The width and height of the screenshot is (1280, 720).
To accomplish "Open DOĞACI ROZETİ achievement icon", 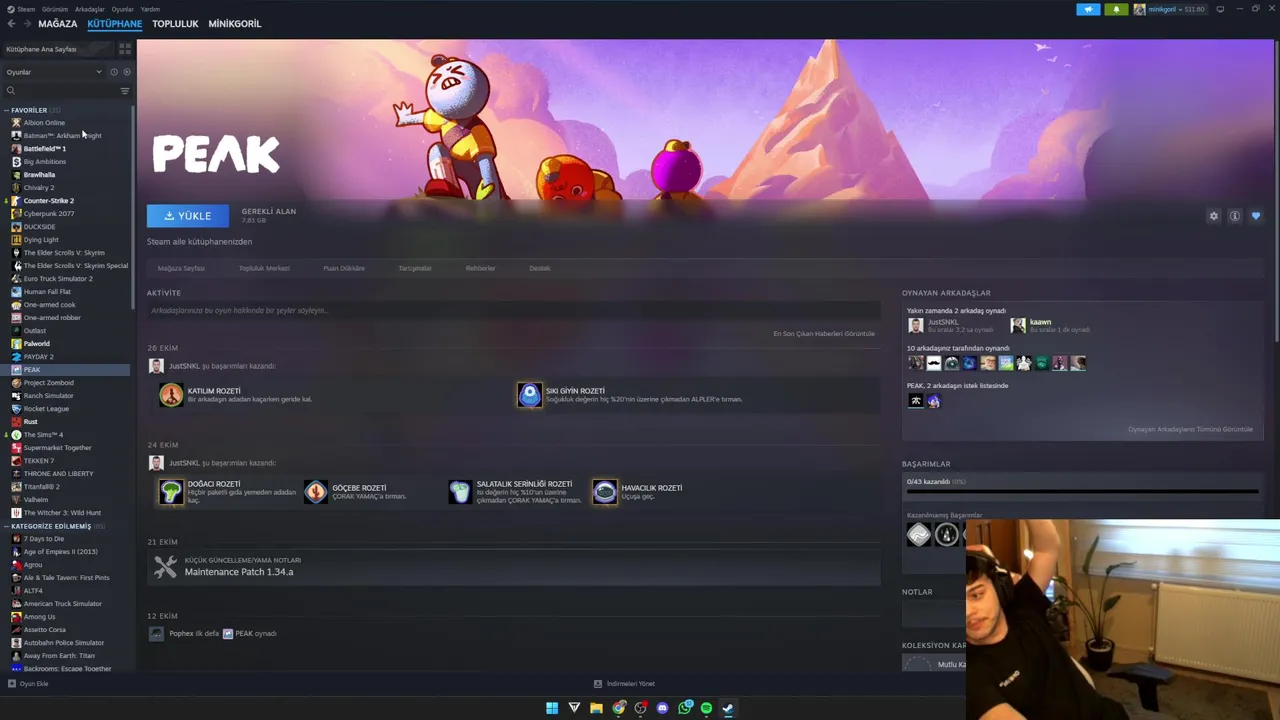I will (171, 492).
